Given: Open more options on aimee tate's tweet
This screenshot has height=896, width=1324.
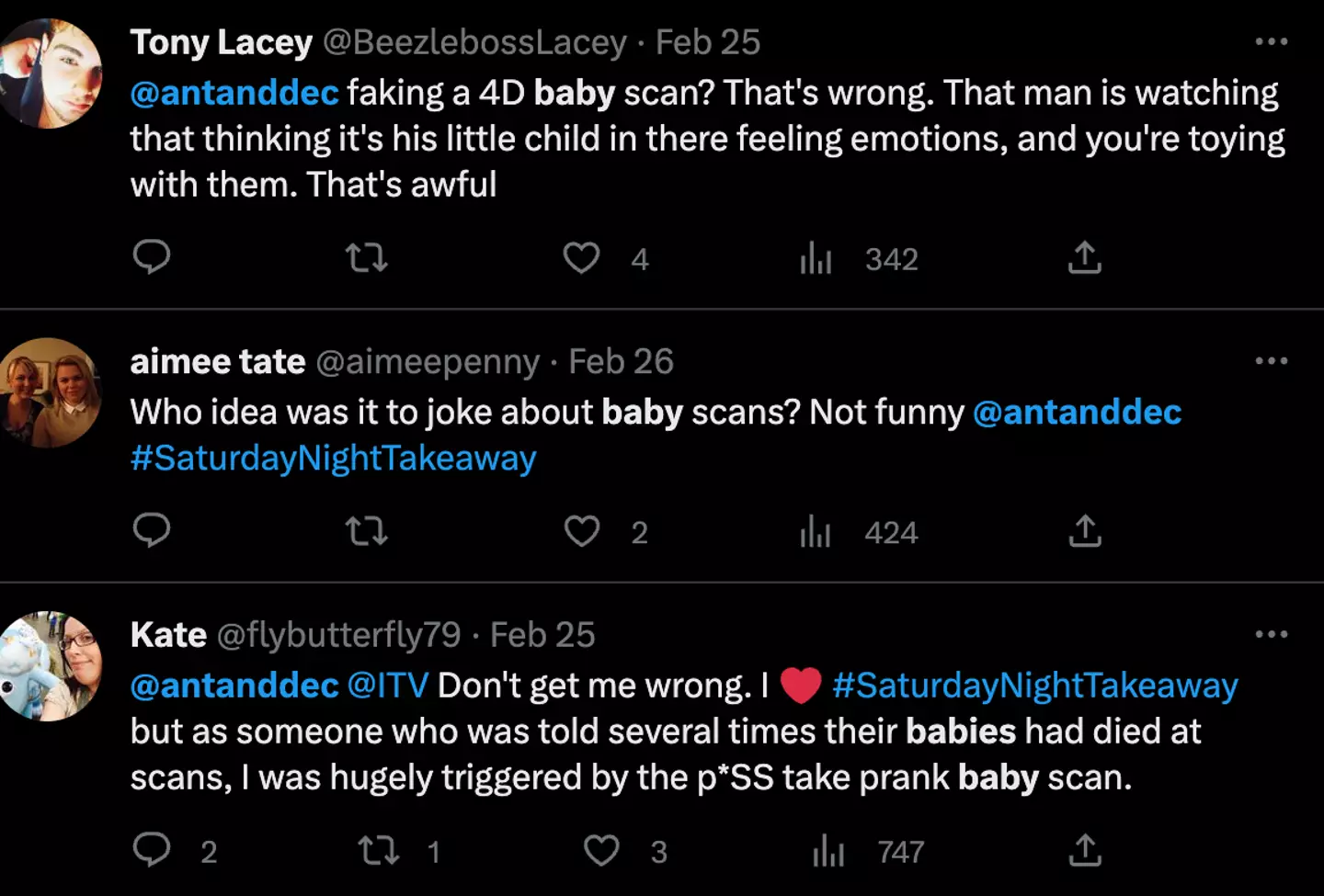Looking at the screenshot, I should point(1273,360).
